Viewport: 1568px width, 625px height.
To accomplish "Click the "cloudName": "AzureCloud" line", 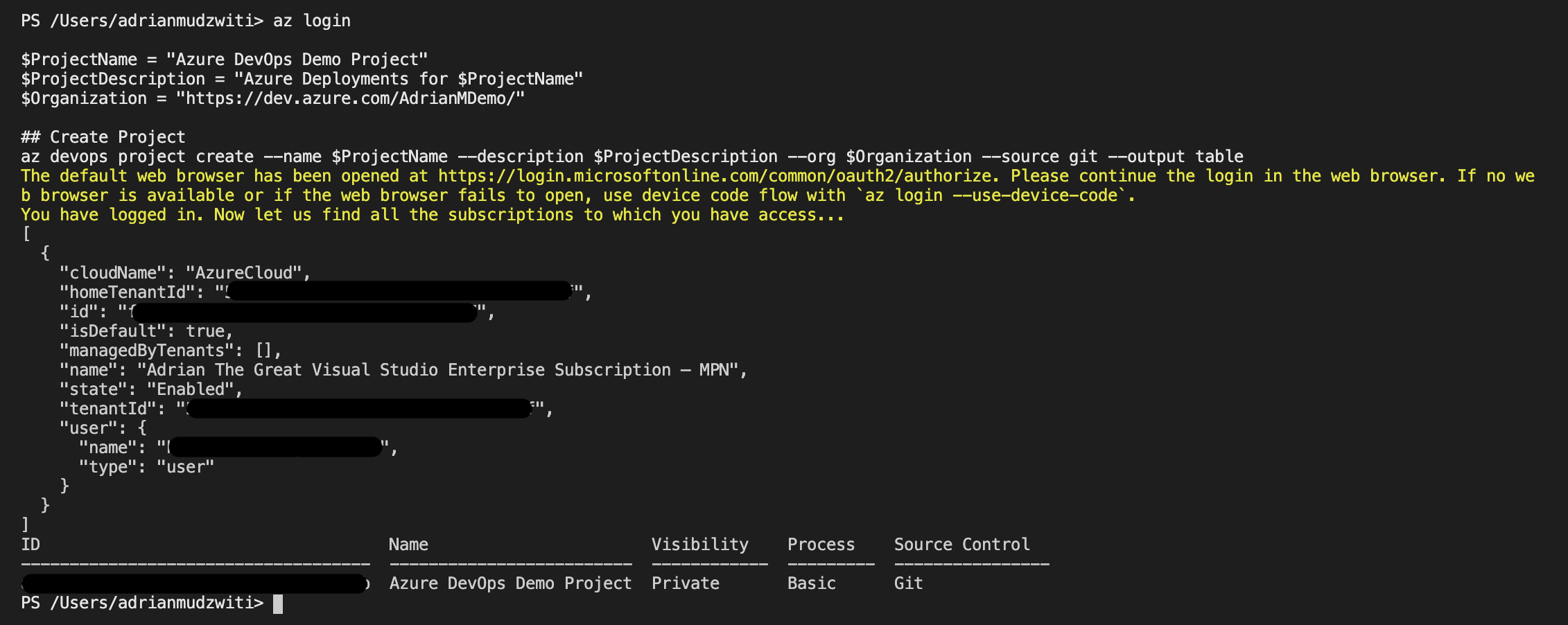I will 185,273.
